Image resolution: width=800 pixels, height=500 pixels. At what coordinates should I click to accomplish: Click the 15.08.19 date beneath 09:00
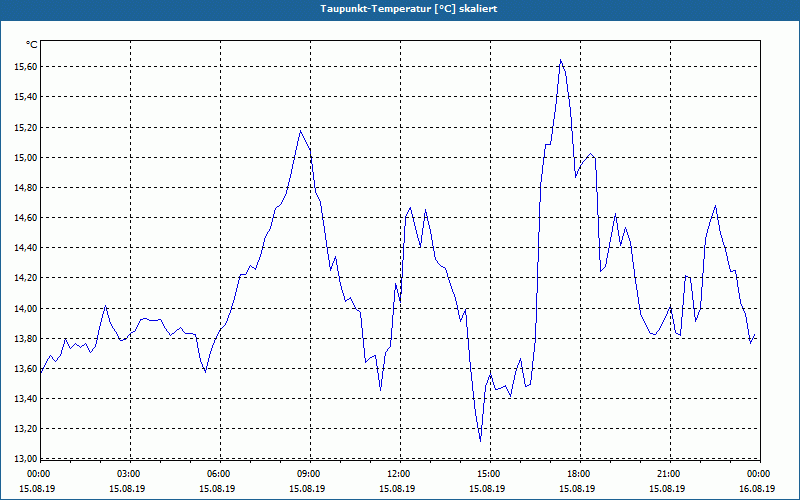(x=308, y=488)
